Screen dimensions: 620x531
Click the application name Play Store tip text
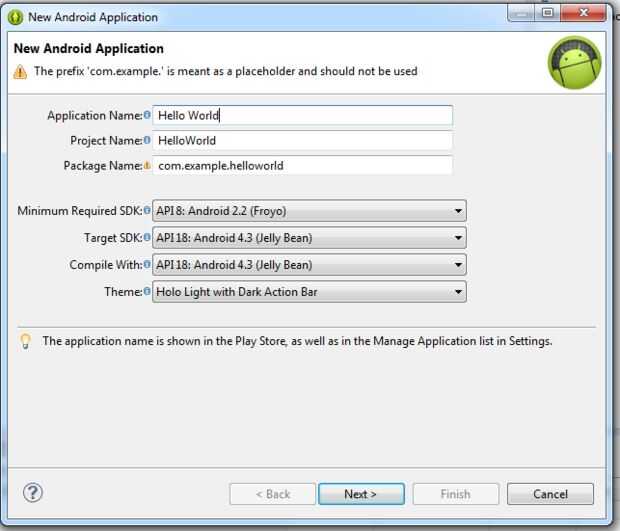[297, 341]
